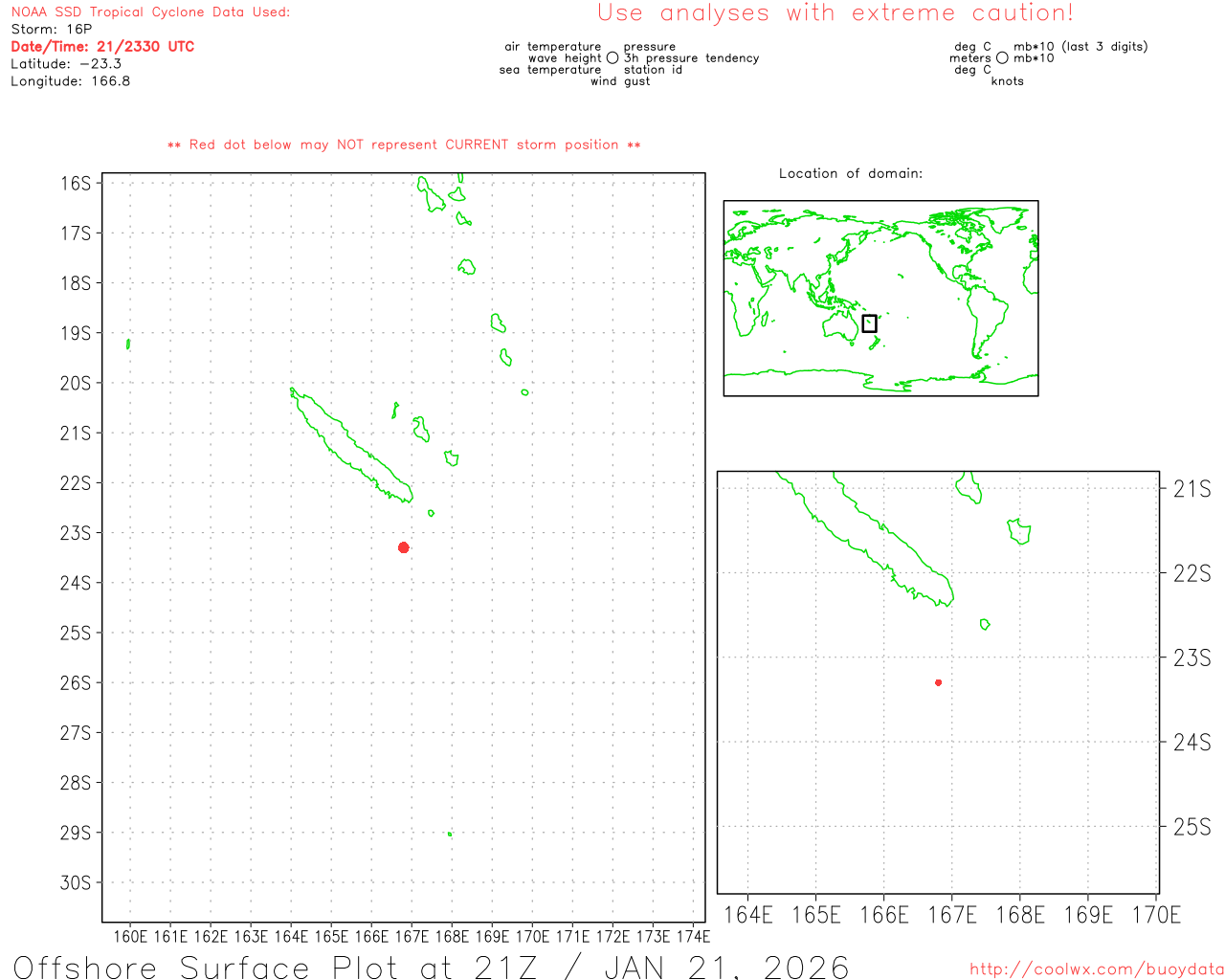This screenshot has height=980, width=1225.
Task: Click the '160E' longitude label
Action: [x=130, y=936]
